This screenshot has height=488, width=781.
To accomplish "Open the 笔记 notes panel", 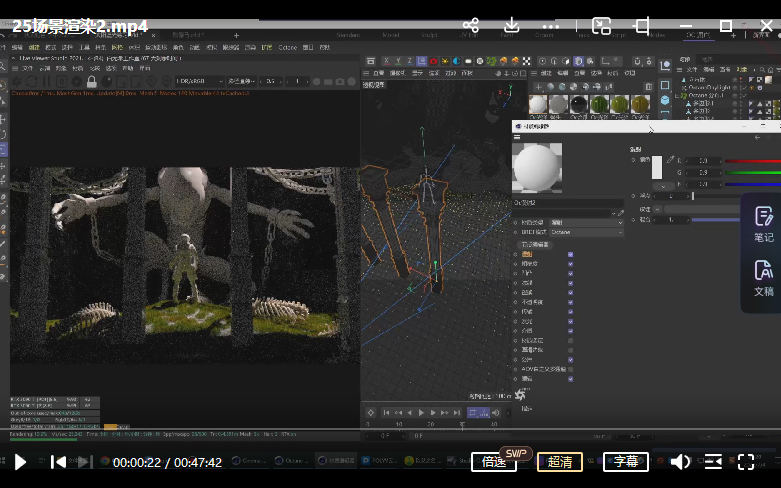I will tap(763, 224).
